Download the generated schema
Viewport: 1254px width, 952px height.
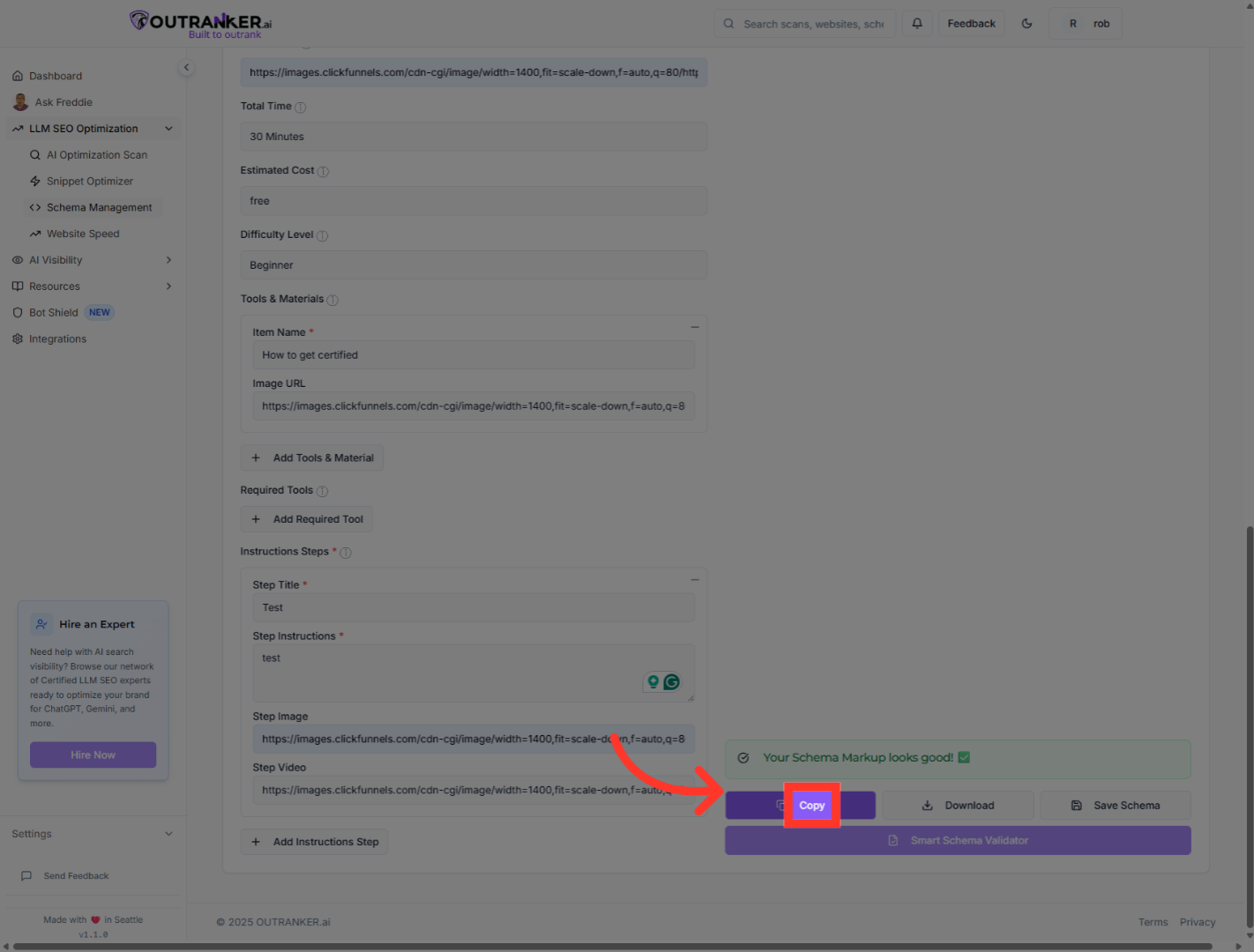point(958,806)
